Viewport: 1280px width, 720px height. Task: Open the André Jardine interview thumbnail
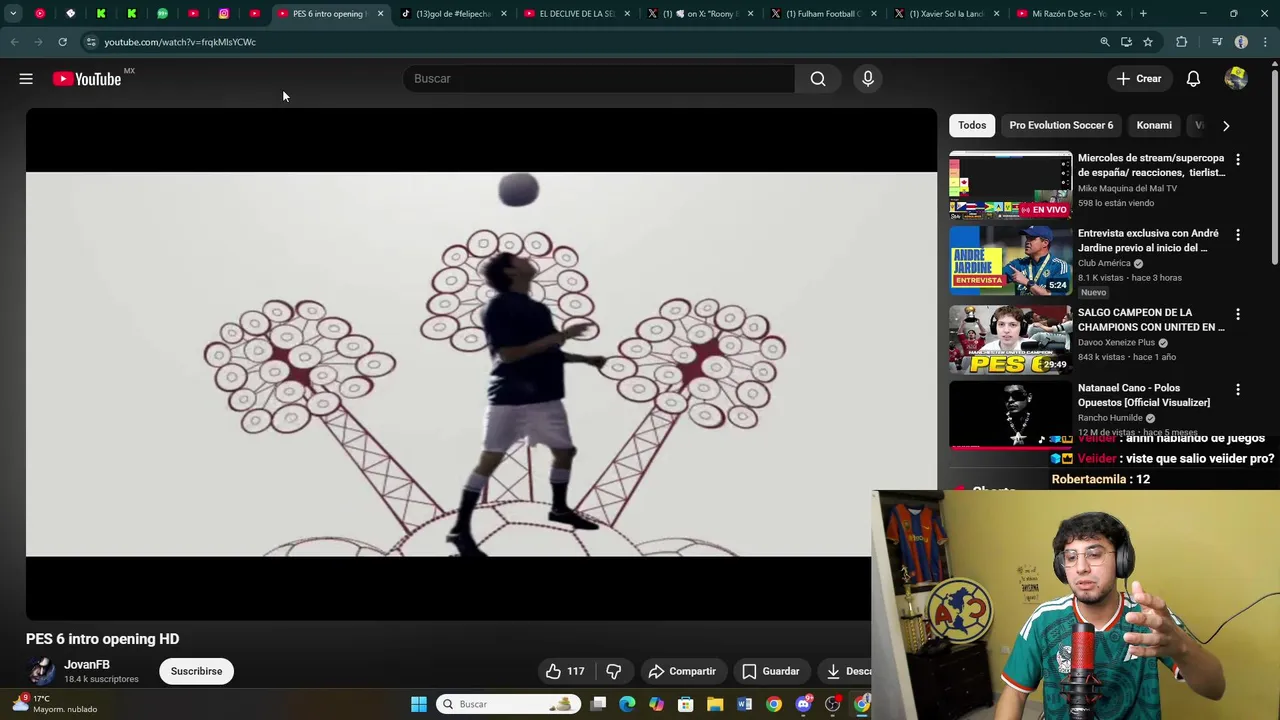pos(1010,260)
